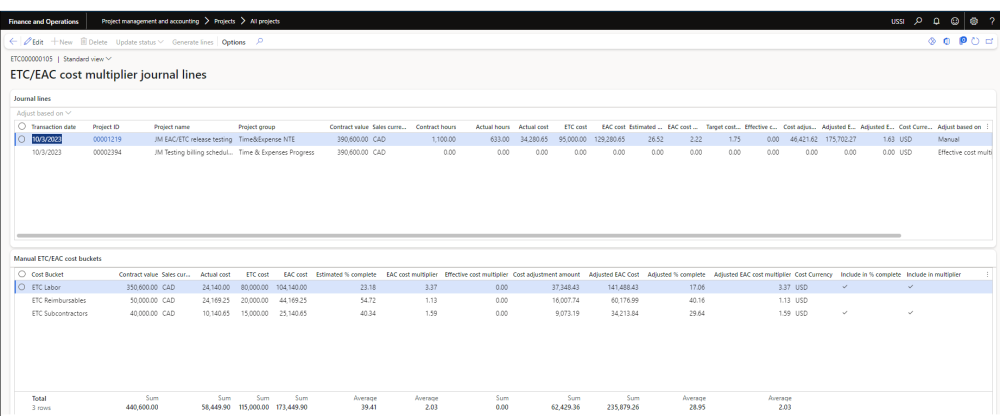1000x416 pixels.
Task: Select the ETC Labor cost bucket row
Action: (x=22, y=286)
